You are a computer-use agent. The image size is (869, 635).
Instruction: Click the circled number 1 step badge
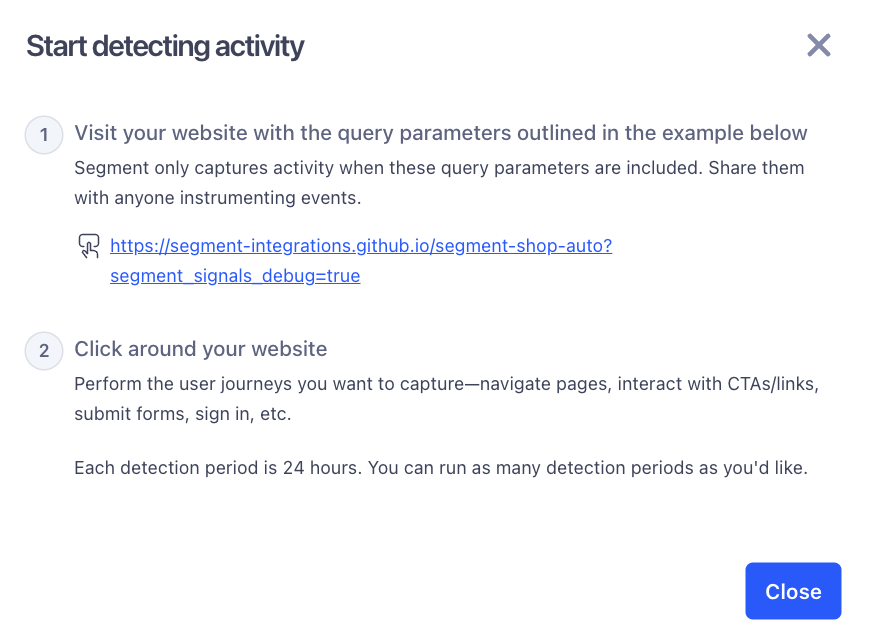(43, 135)
